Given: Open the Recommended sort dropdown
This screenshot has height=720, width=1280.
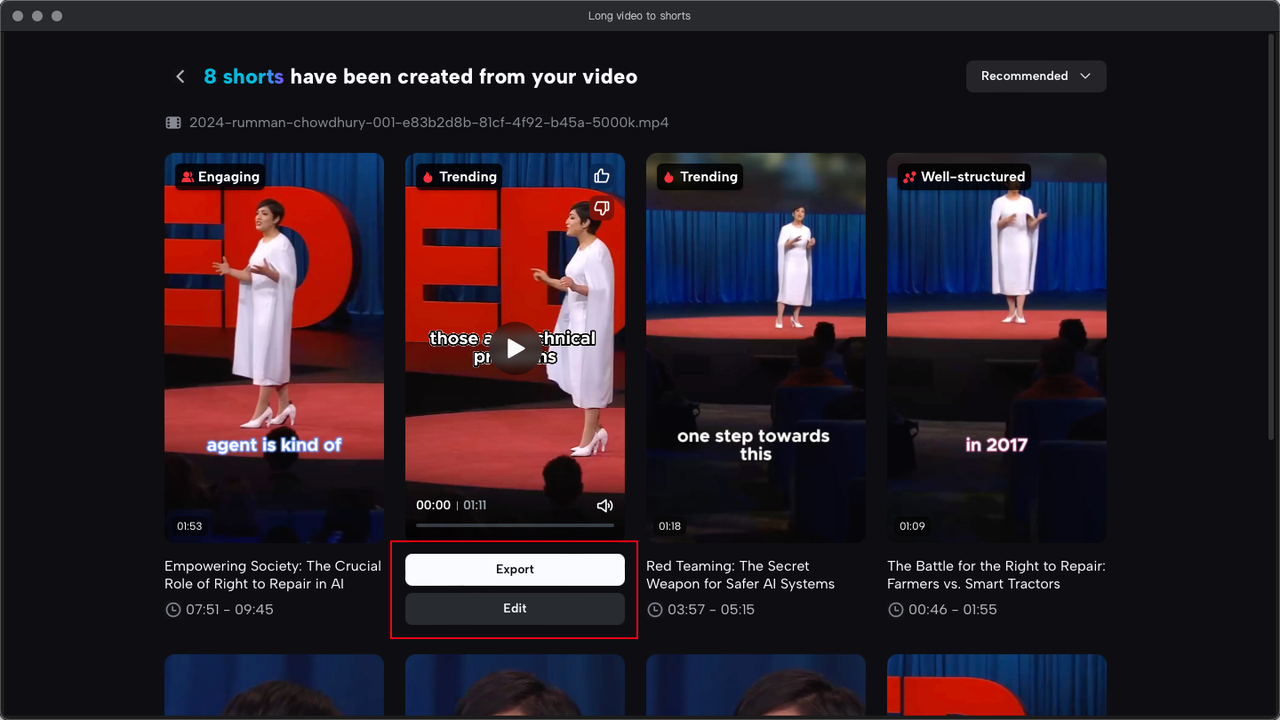Looking at the screenshot, I should click(x=1036, y=76).
